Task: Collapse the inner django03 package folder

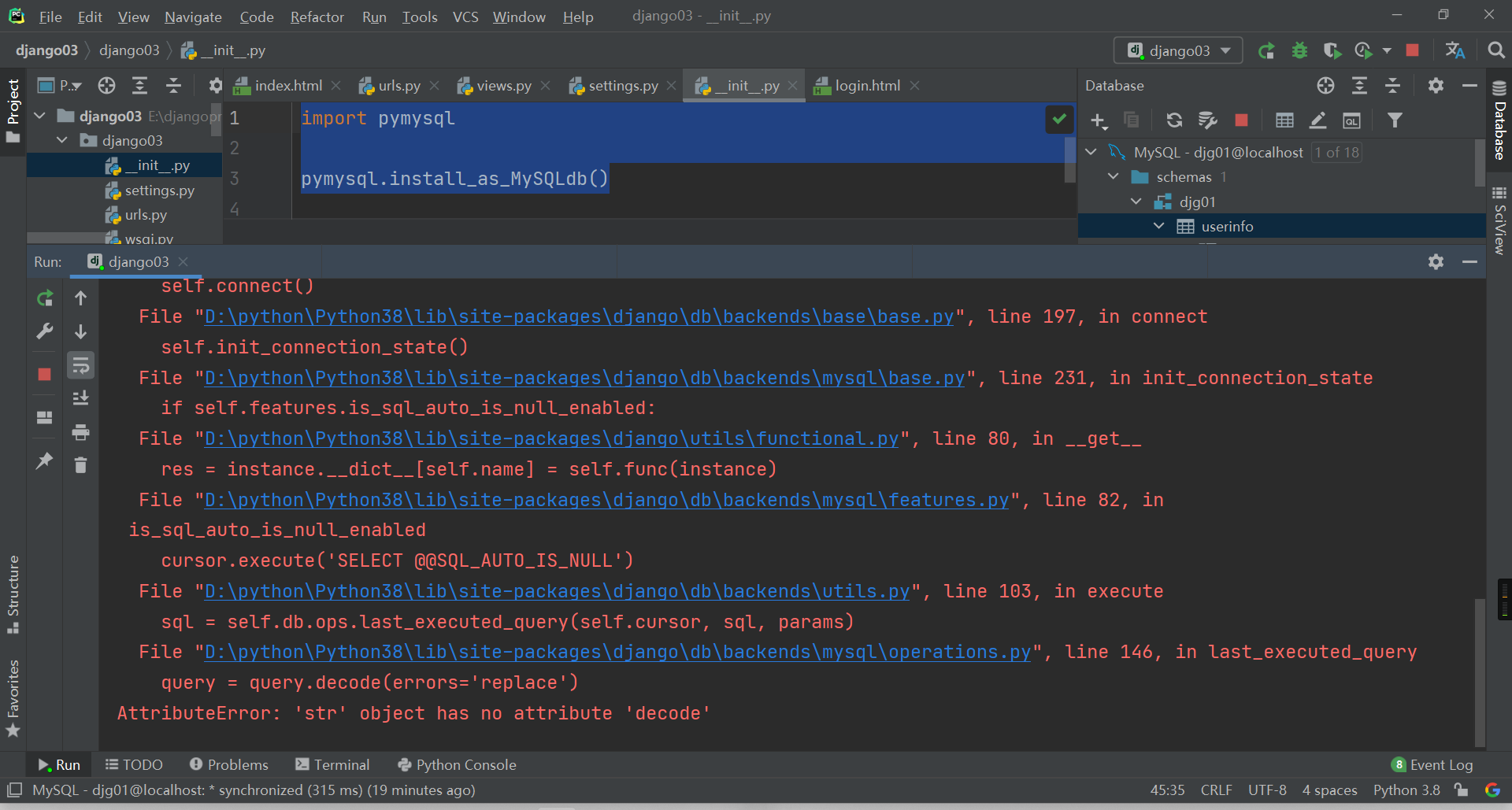Action: coord(62,140)
